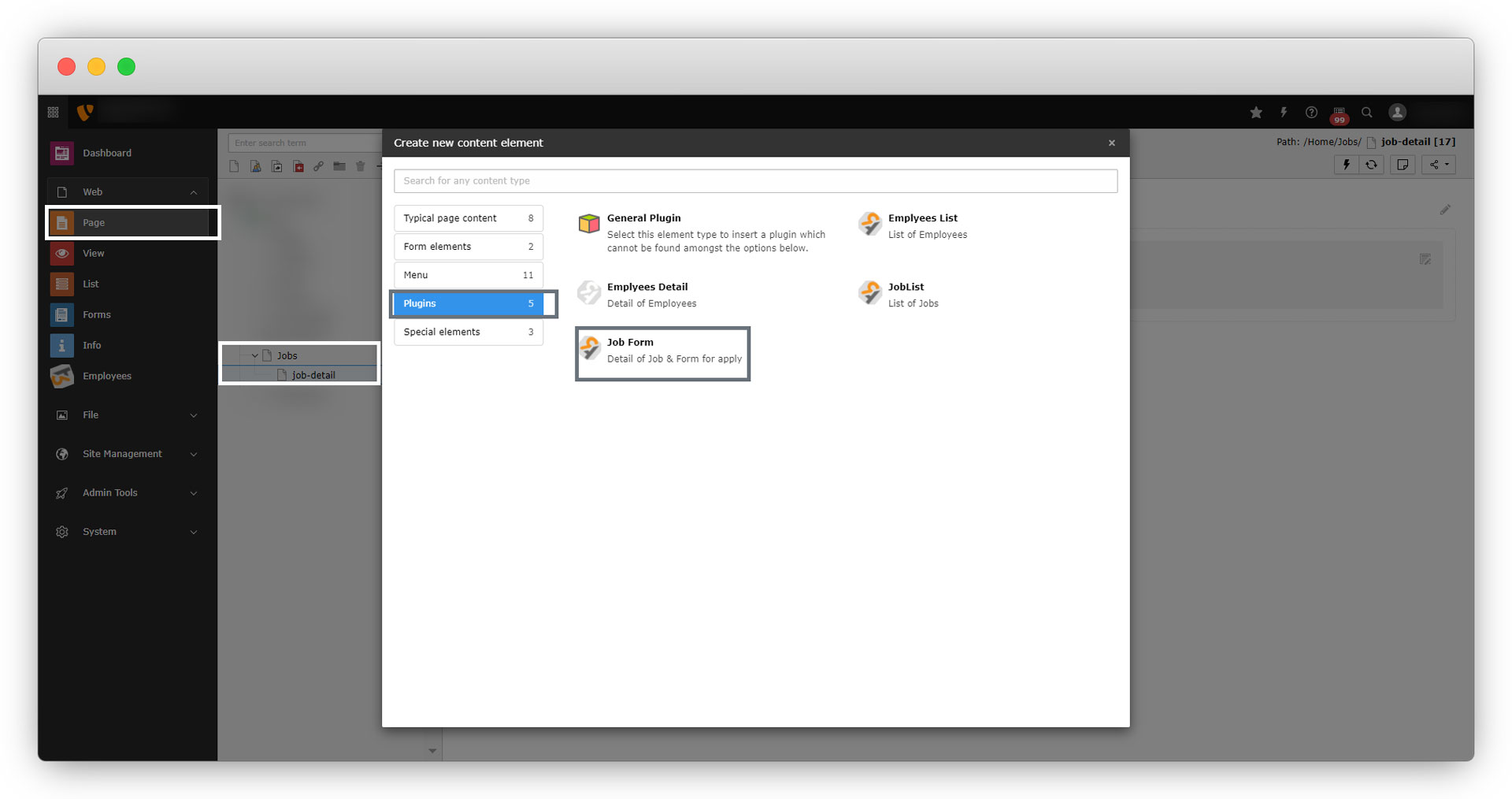Viewport: 1512px width, 799px height.
Task: Expand the Site Management section
Action: click(x=193, y=454)
